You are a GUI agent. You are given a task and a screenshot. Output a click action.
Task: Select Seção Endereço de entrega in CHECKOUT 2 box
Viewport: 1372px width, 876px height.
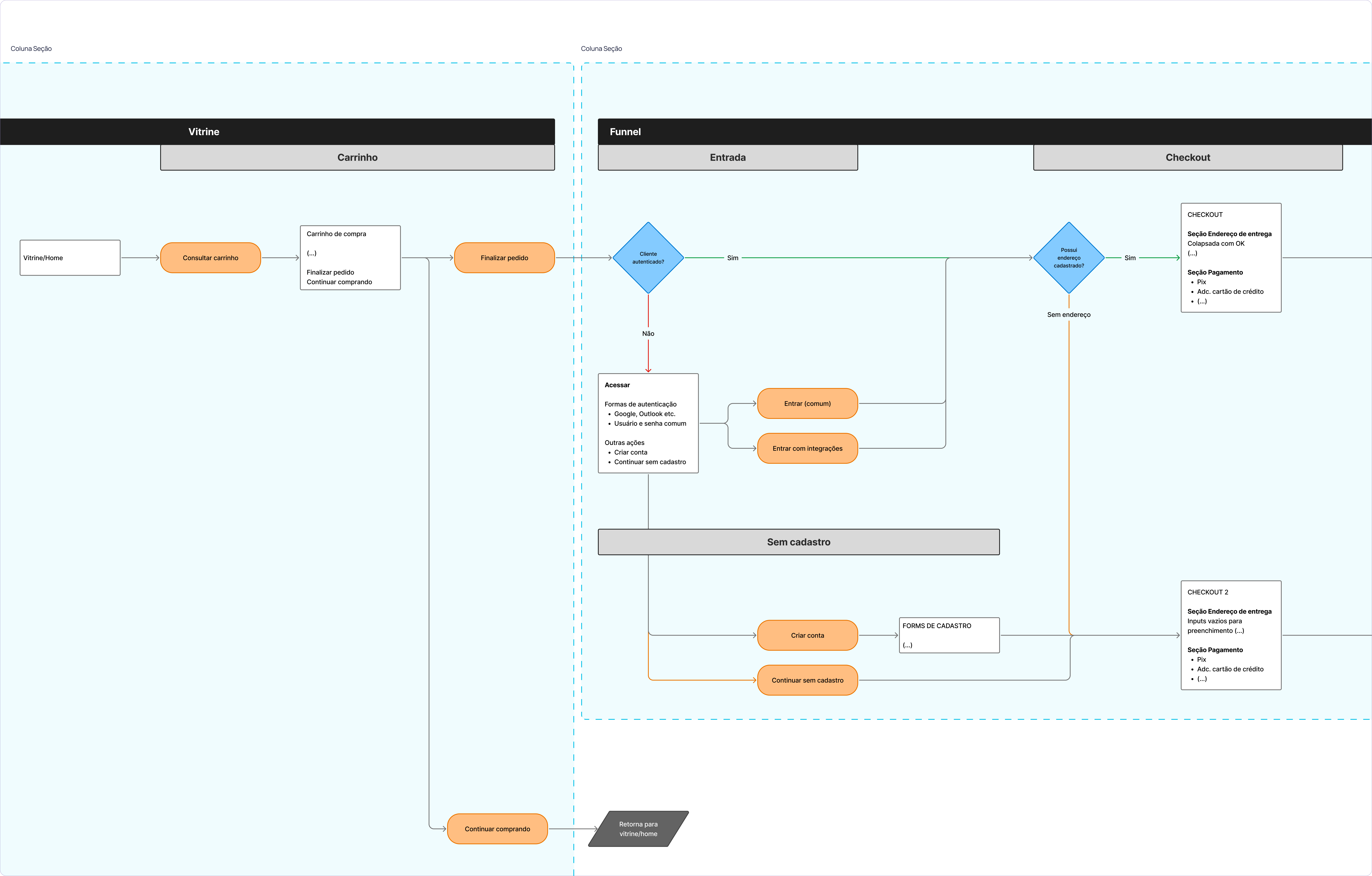[1230, 612]
